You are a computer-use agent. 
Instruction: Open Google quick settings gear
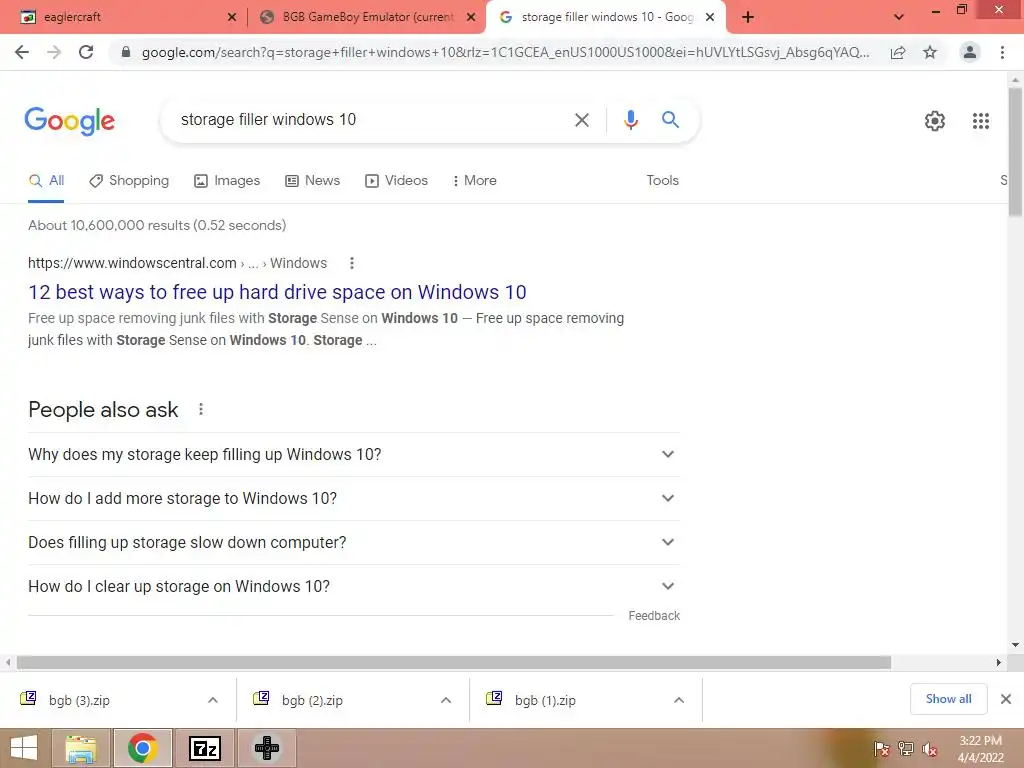pyautogui.click(x=935, y=121)
